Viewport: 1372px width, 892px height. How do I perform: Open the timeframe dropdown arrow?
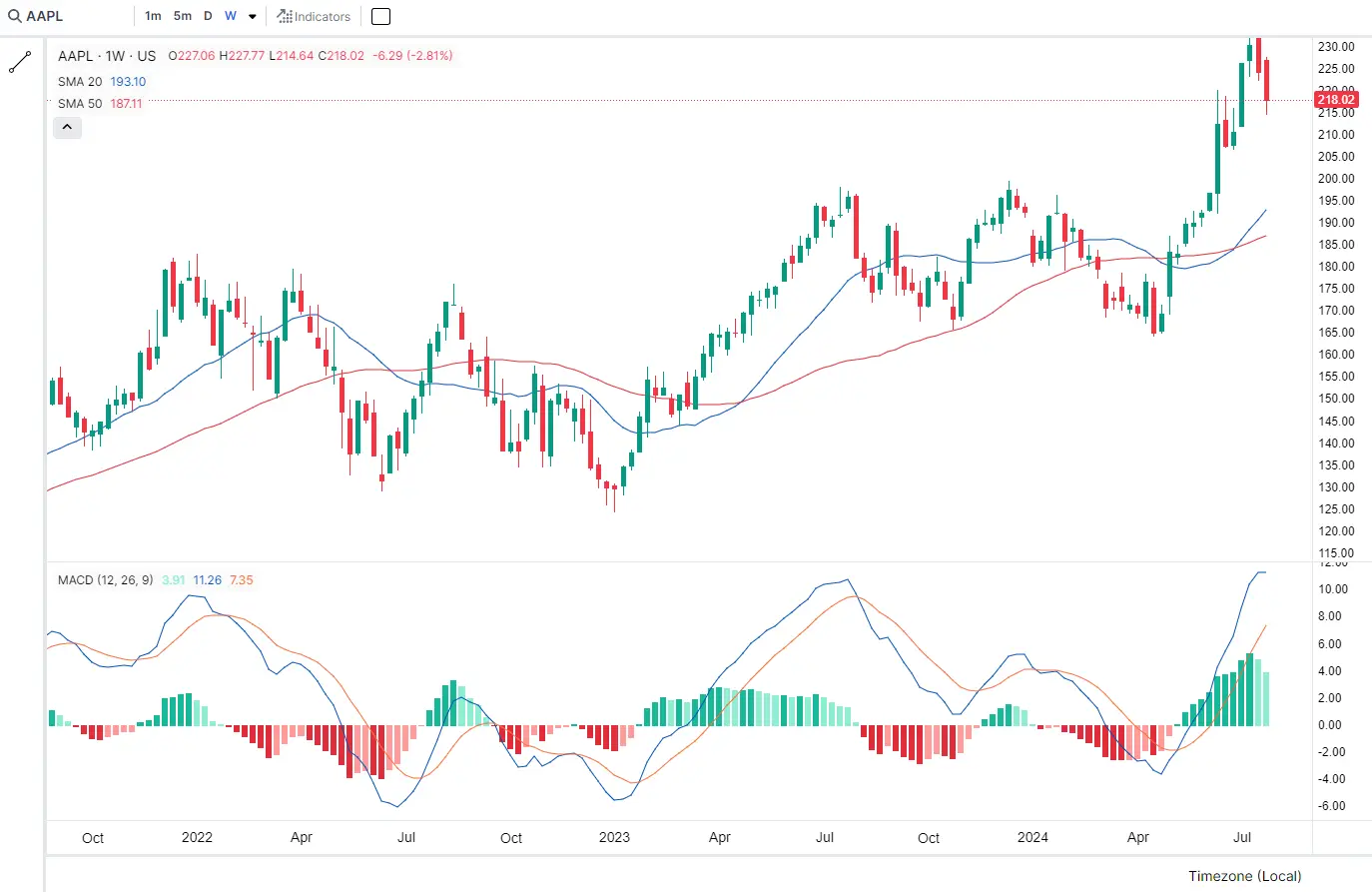(253, 17)
